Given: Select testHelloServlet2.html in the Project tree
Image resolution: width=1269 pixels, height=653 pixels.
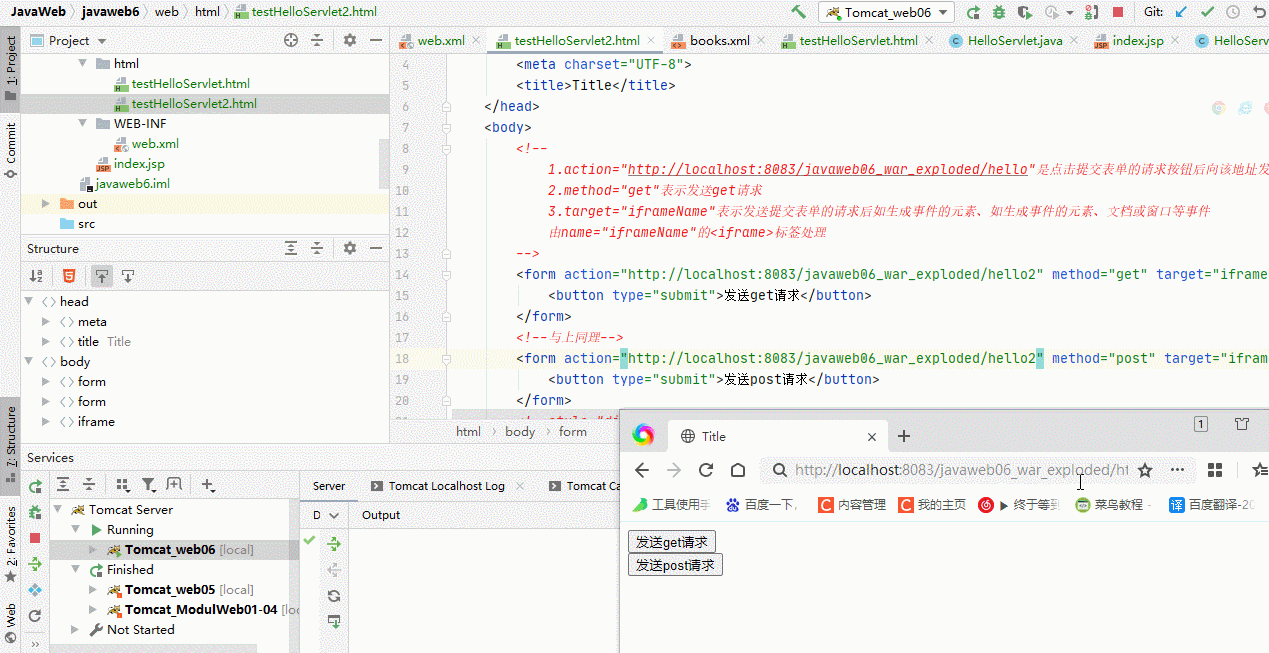Looking at the screenshot, I should coord(194,103).
